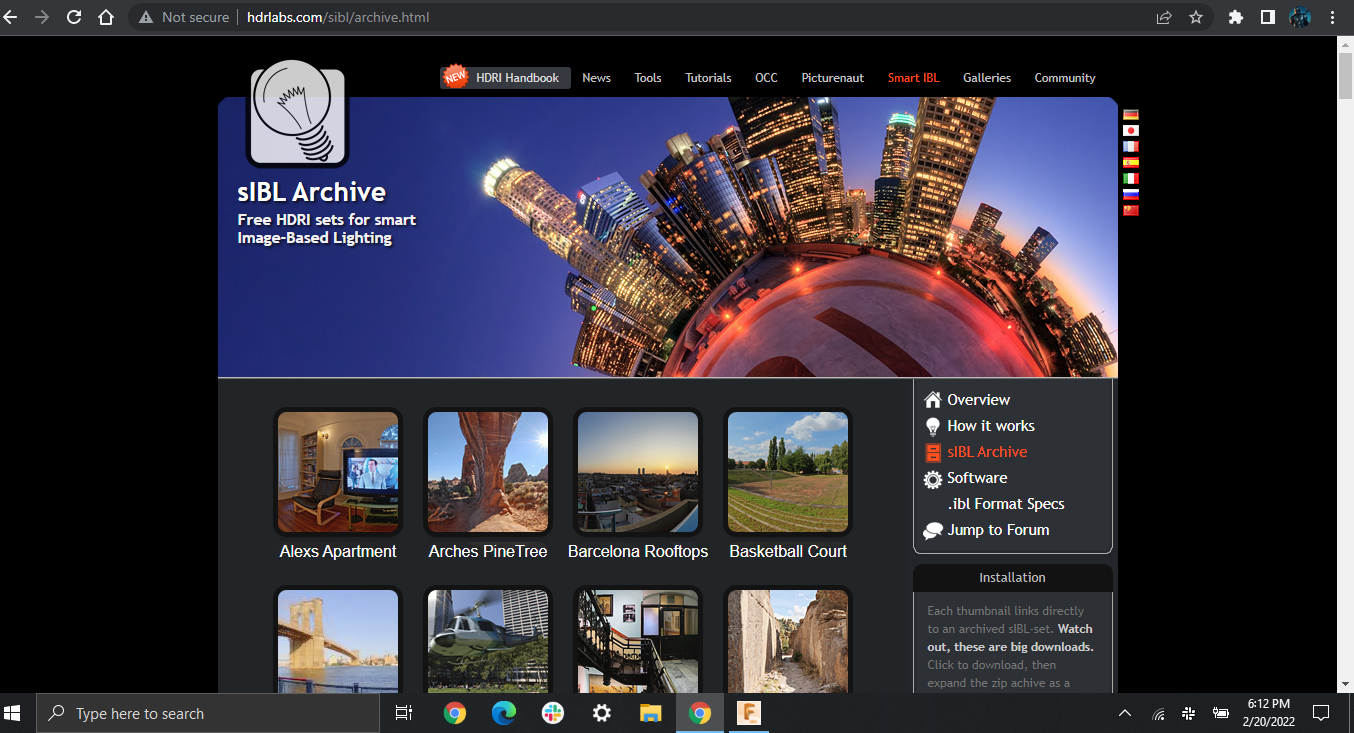Select the How it works lightbulb icon
This screenshot has width=1354, height=733.
point(932,425)
